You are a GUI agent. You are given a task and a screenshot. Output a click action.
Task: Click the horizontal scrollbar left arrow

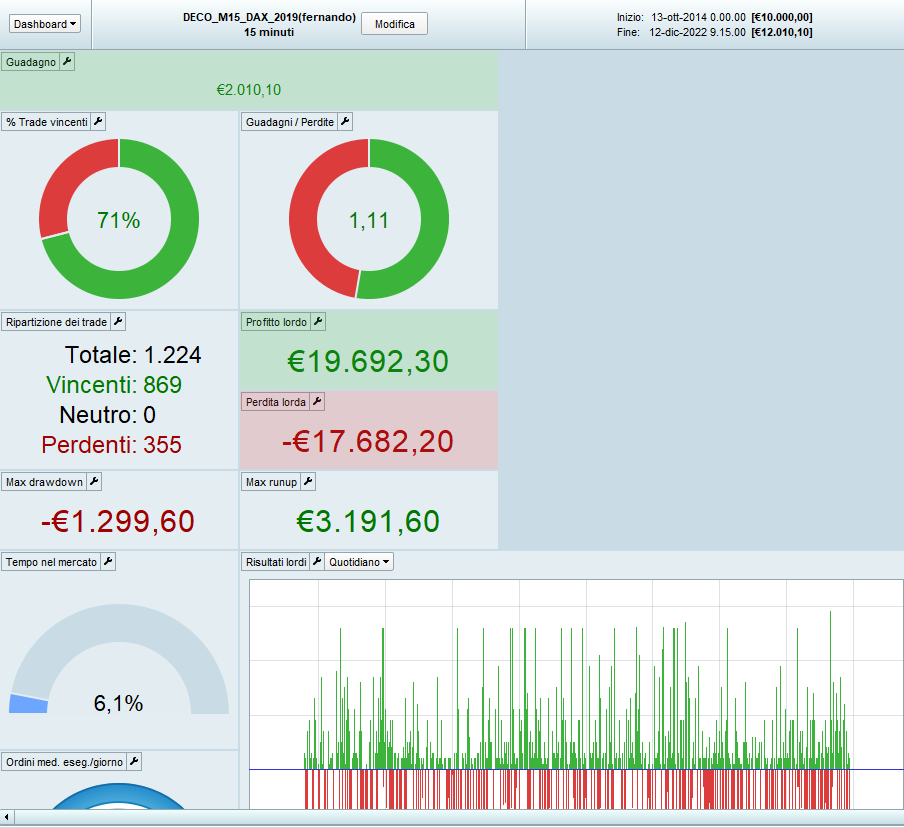(x=6, y=817)
